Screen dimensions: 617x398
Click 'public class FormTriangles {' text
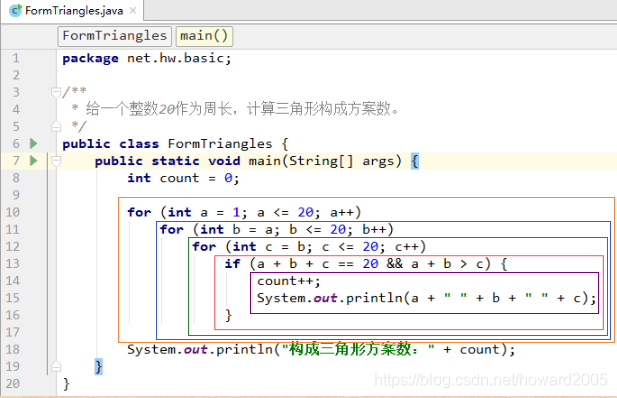(175, 144)
